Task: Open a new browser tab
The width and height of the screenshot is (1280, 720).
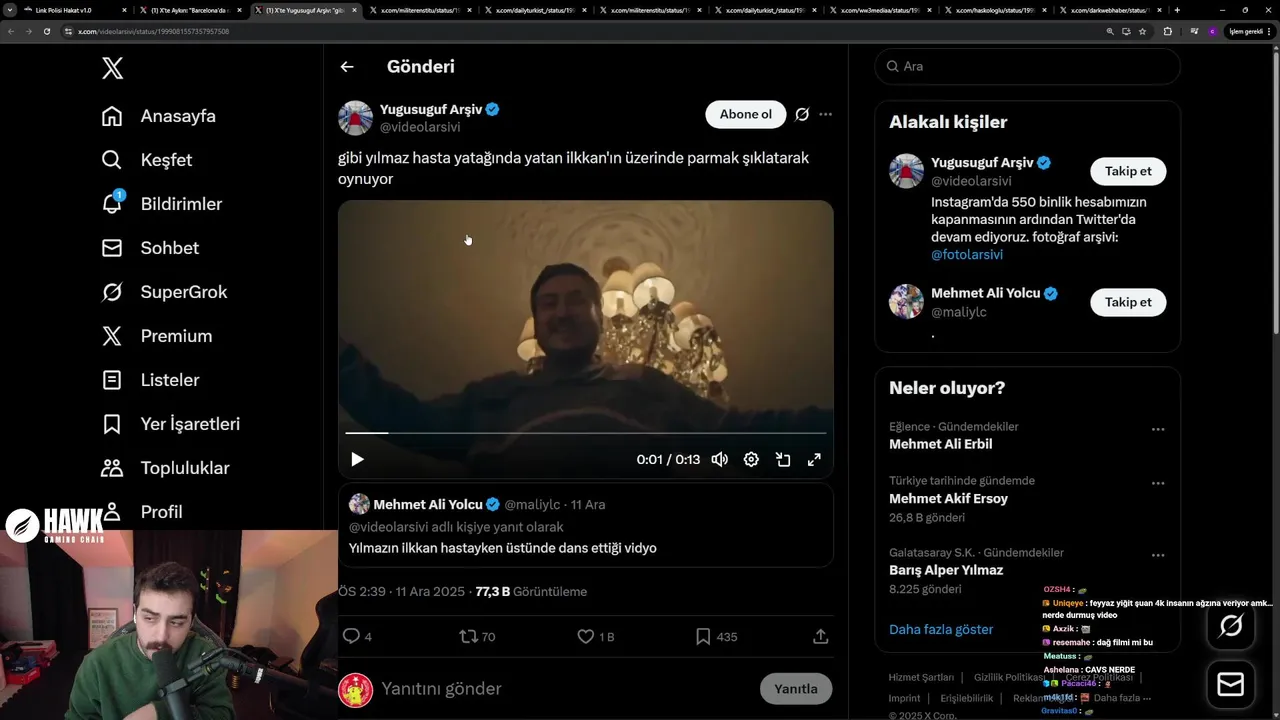Action: [x=1177, y=10]
